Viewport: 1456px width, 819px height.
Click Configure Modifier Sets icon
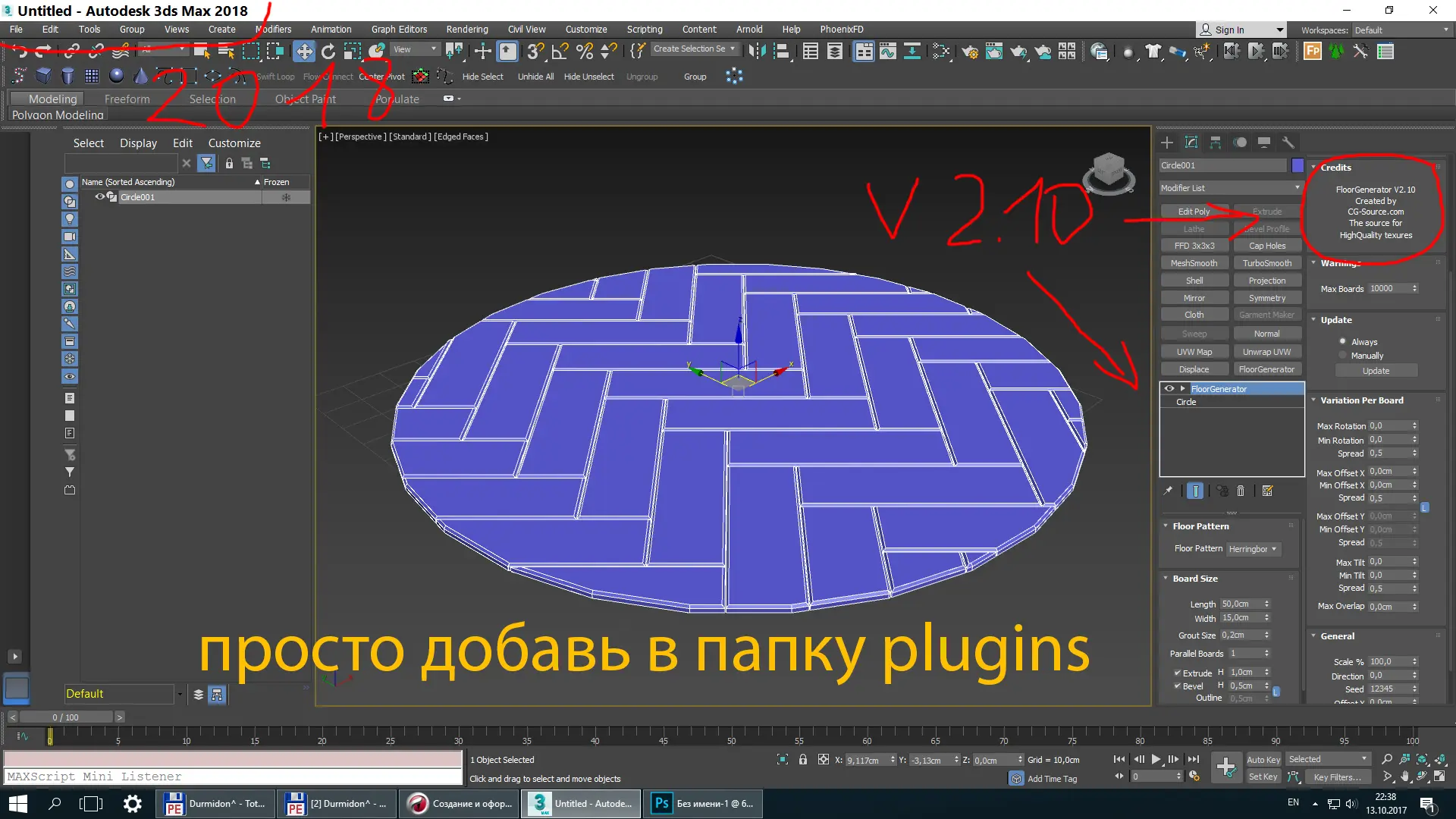tap(1267, 491)
